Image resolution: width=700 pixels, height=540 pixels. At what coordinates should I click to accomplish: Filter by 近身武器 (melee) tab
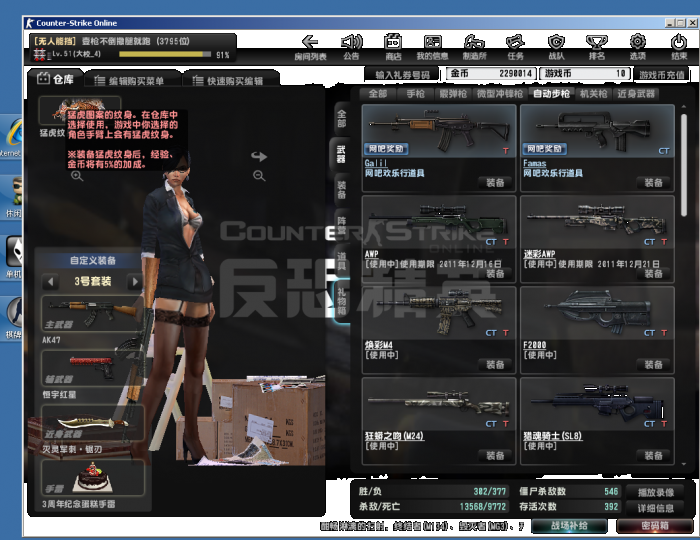(x=636, y=94)
